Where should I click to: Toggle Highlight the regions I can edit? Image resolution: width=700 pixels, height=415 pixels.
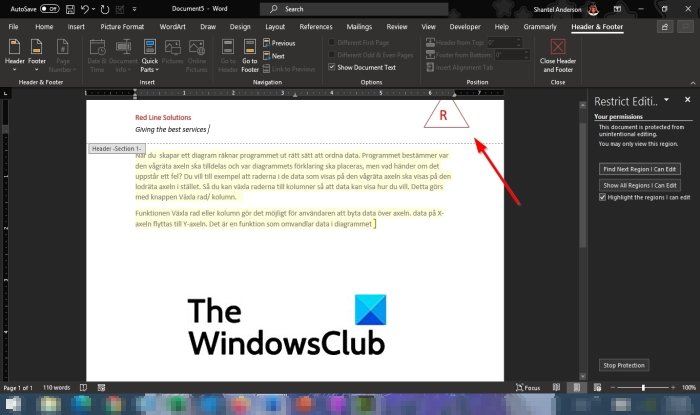(602, 197)
